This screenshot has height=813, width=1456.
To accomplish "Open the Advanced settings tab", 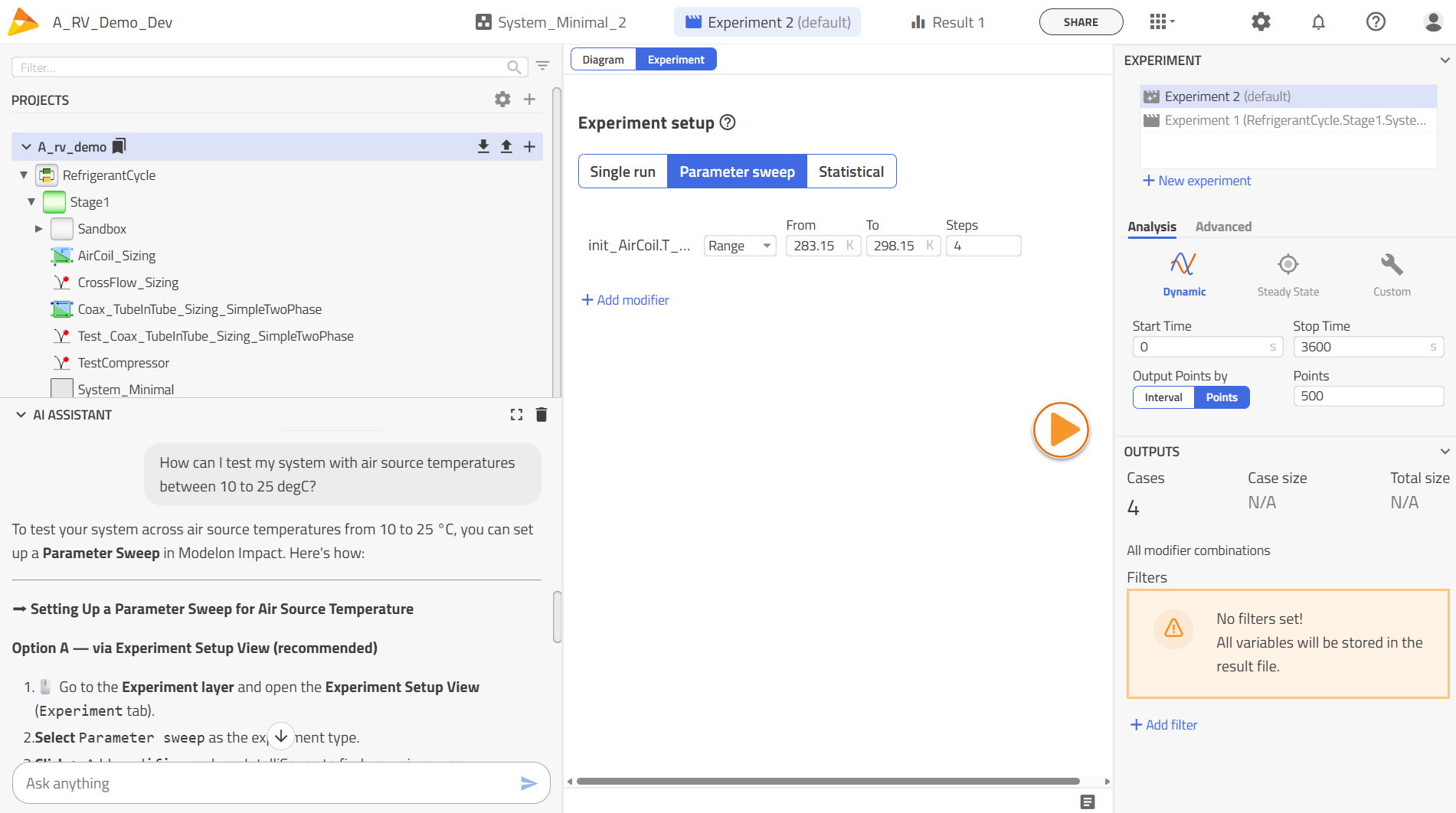I will coord(1223,227).
